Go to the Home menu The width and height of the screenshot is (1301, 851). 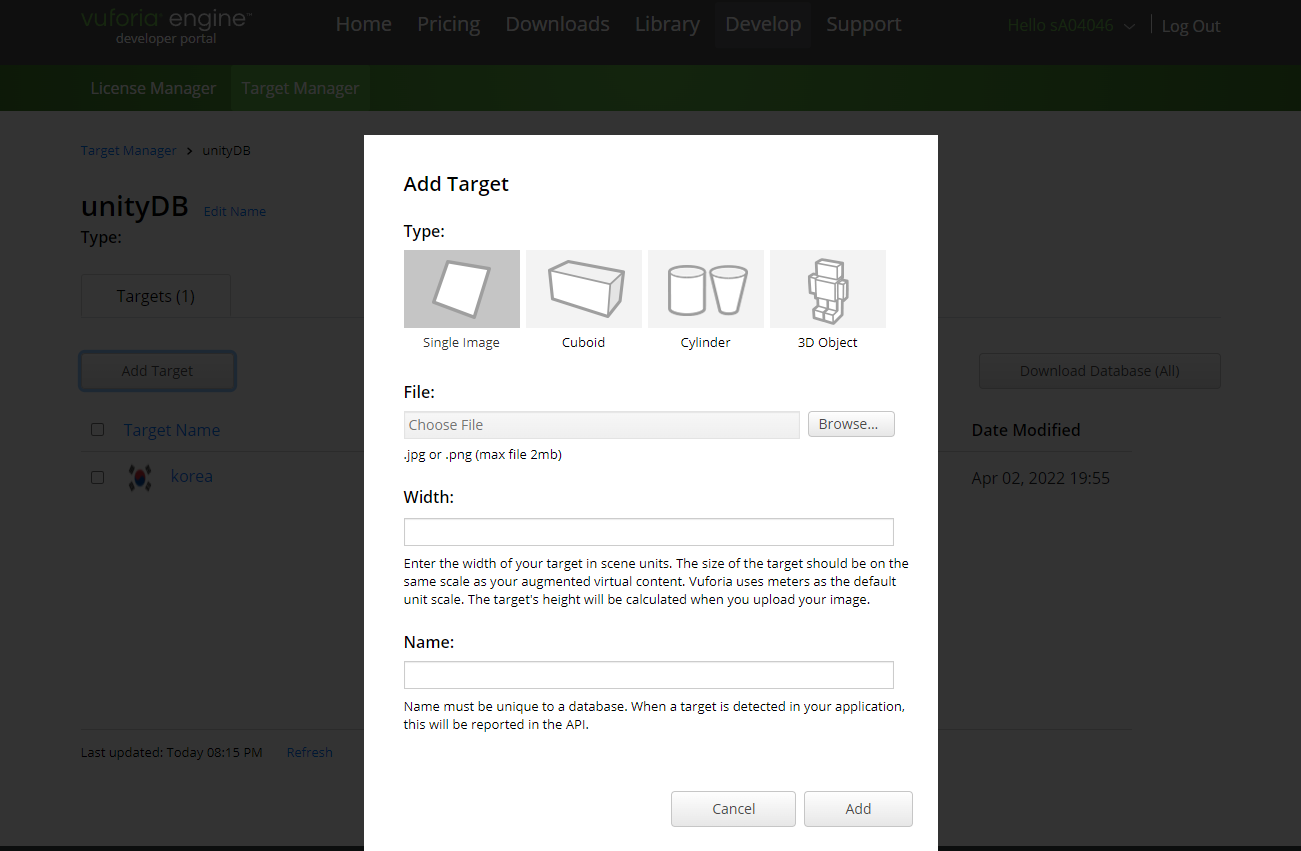pos(363,24)
